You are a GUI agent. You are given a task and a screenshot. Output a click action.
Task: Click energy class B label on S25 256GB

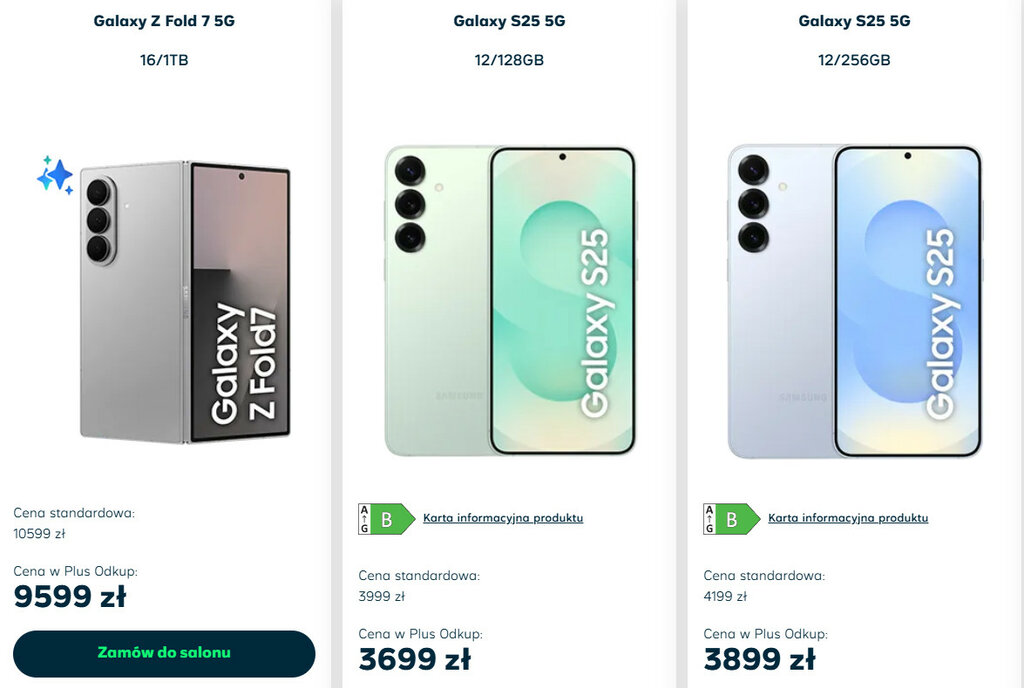731,519
